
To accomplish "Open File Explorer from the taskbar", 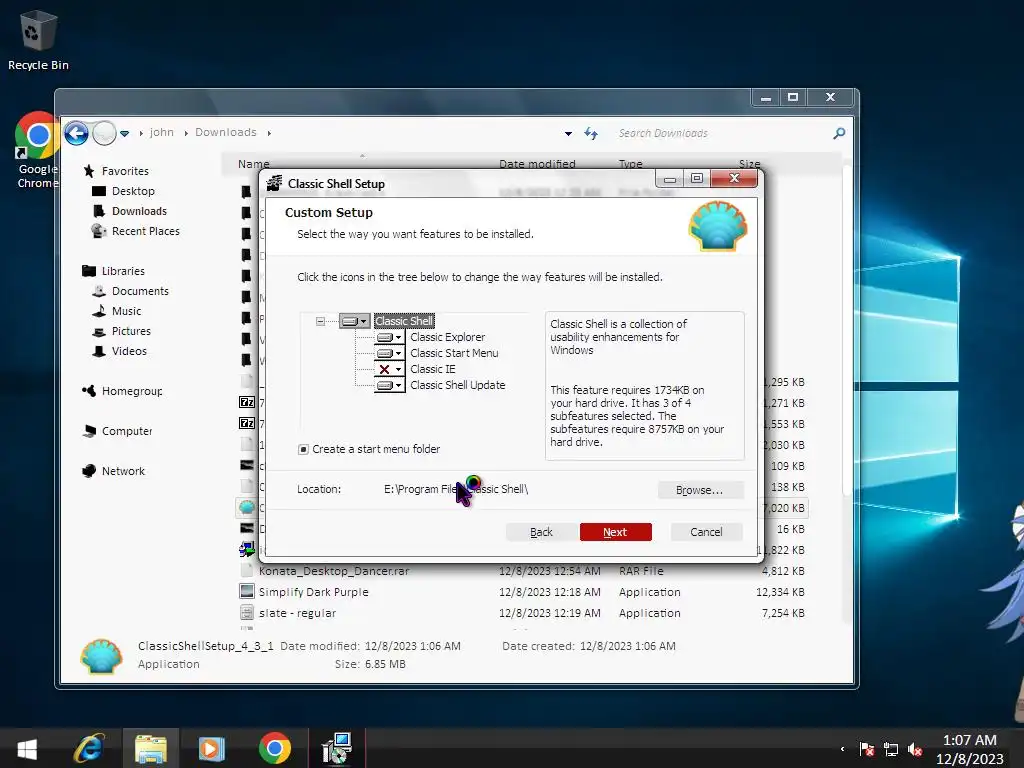I will coord(151,748).
